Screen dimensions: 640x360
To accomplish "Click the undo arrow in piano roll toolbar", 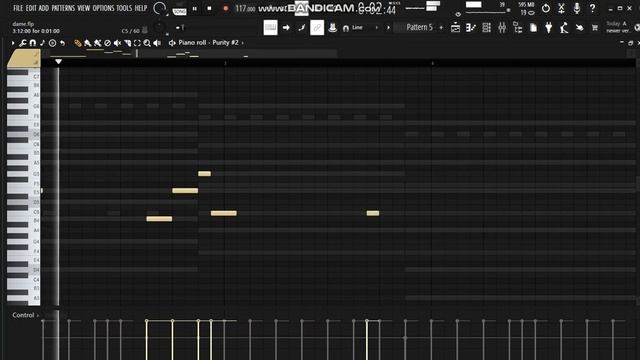I will click(62, 43).
